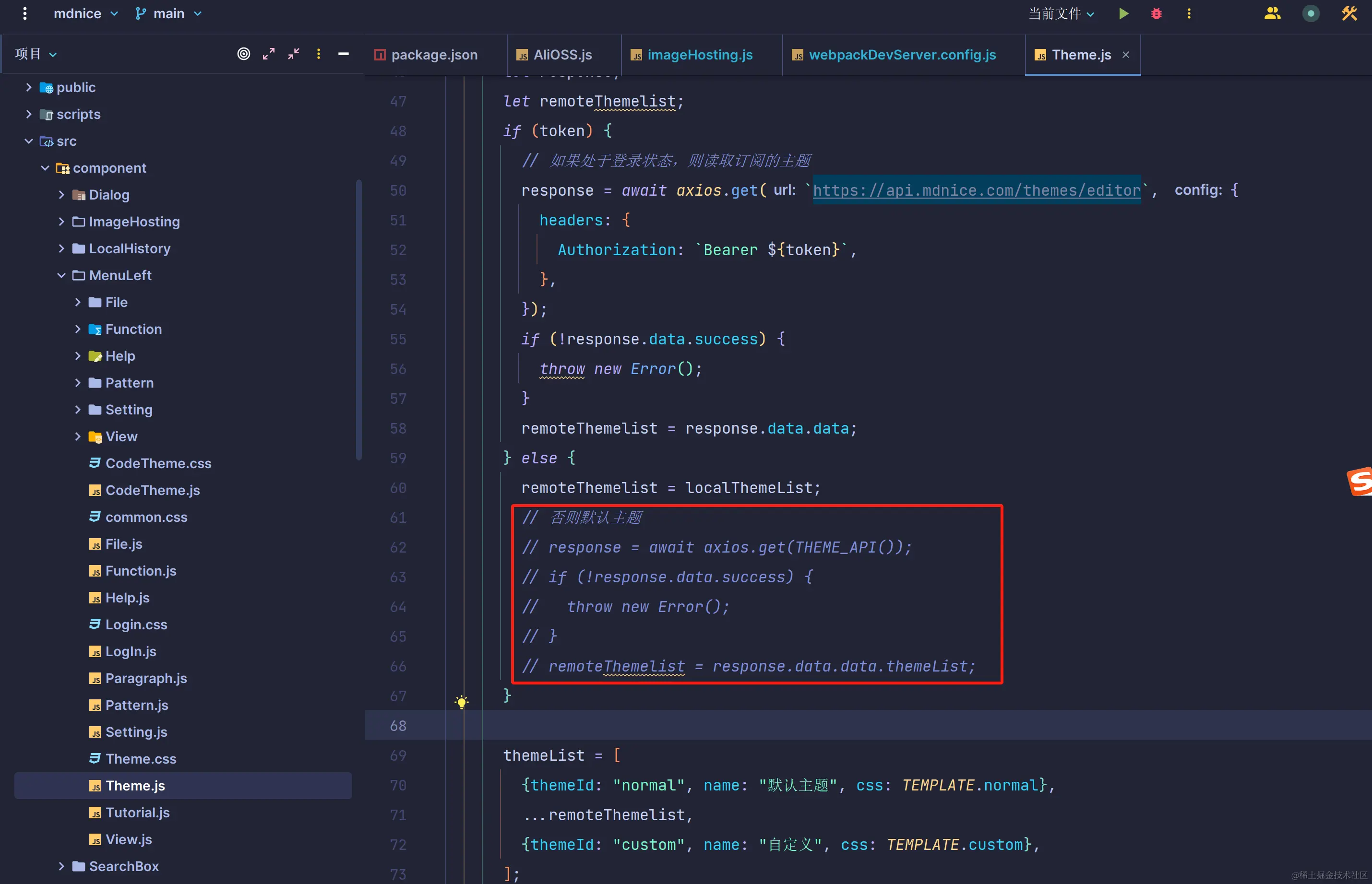Switch to the package.json tab
The width and height of the screenshot is (1372, 884).
click(x=434, y=55)
